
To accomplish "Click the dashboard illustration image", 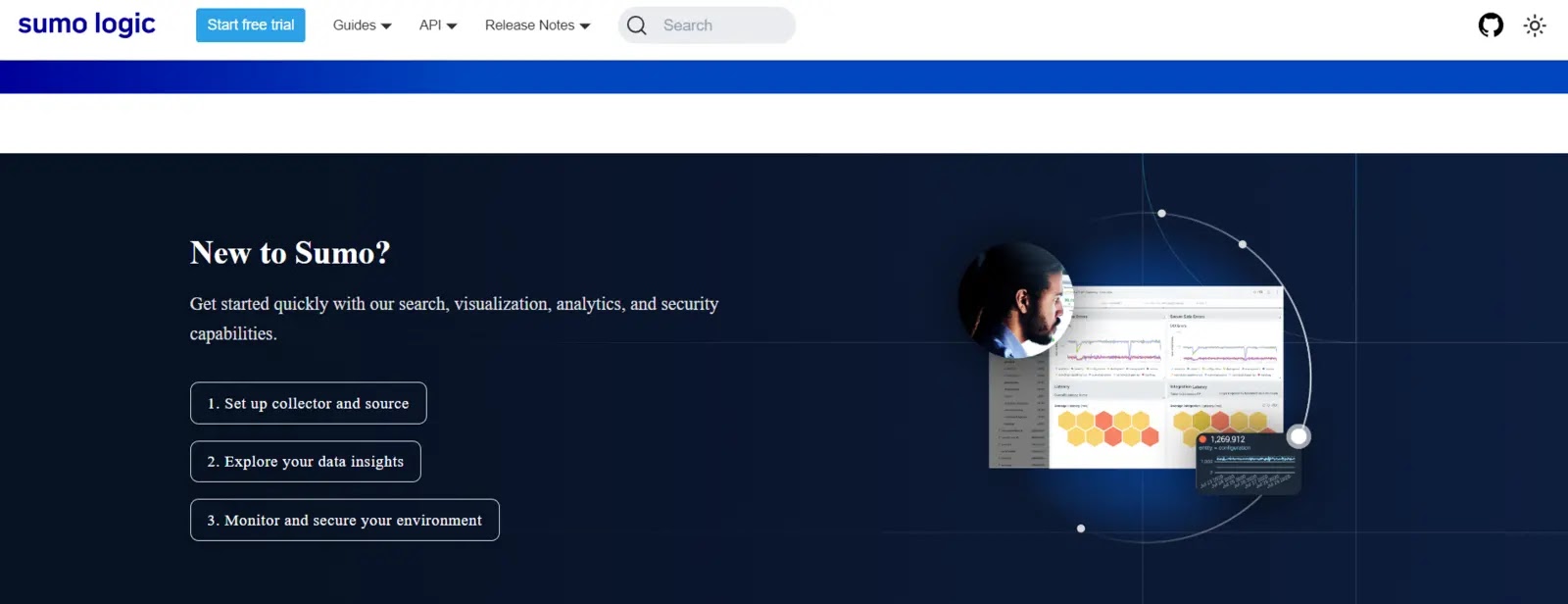I will pos(1135,376).
